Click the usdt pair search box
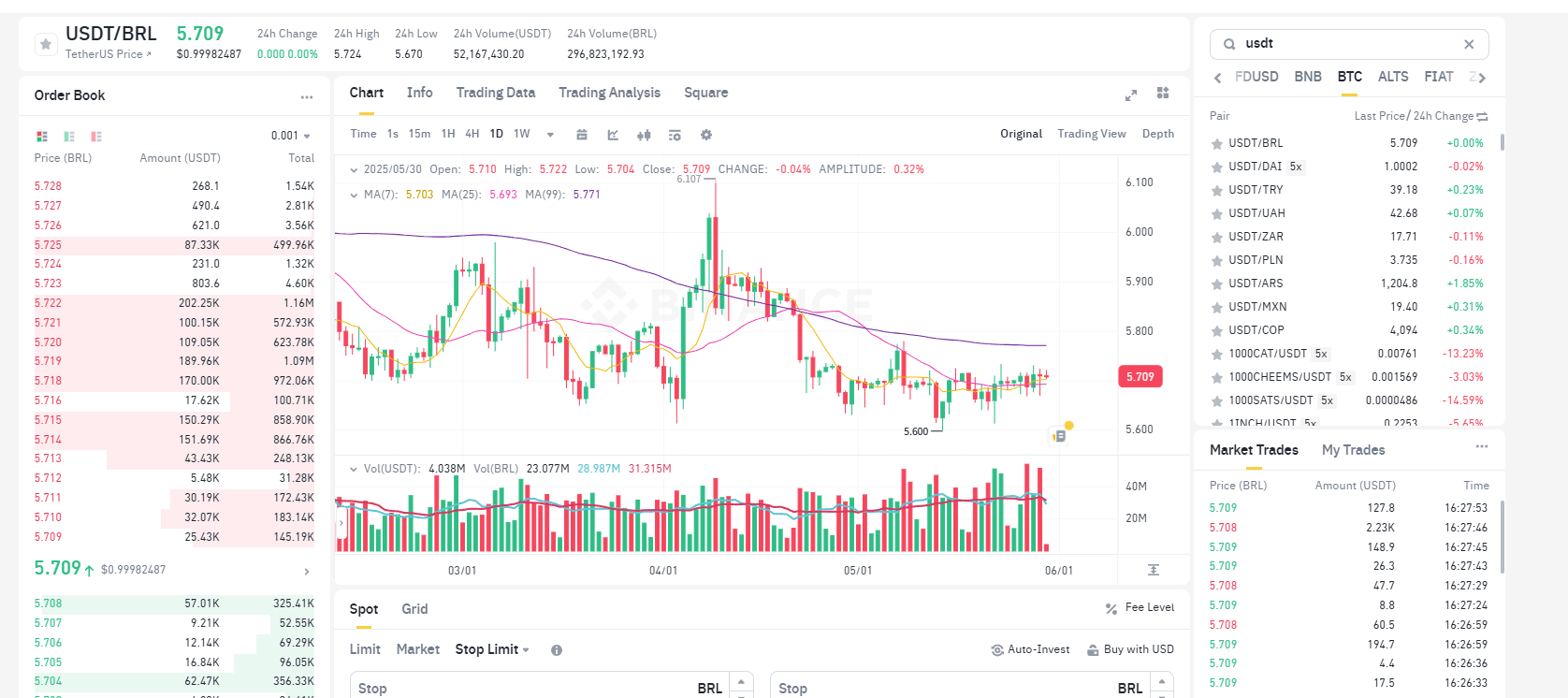This screenshot has height=698, width=1568. [1349, 44]
